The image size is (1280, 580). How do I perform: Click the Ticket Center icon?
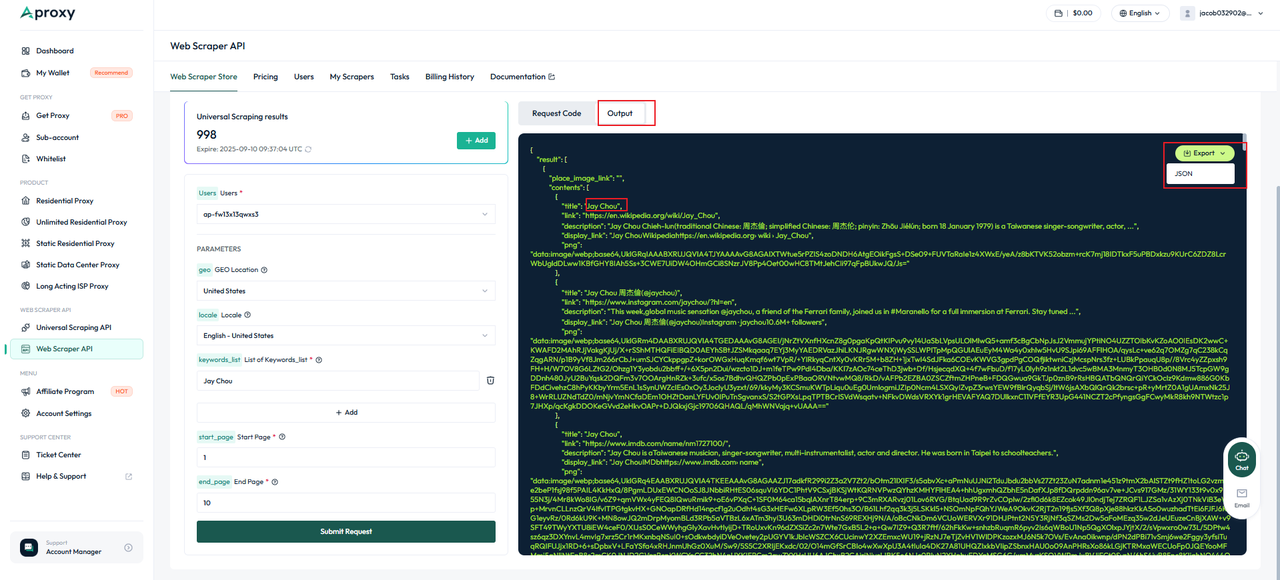(x=25, y=455)
